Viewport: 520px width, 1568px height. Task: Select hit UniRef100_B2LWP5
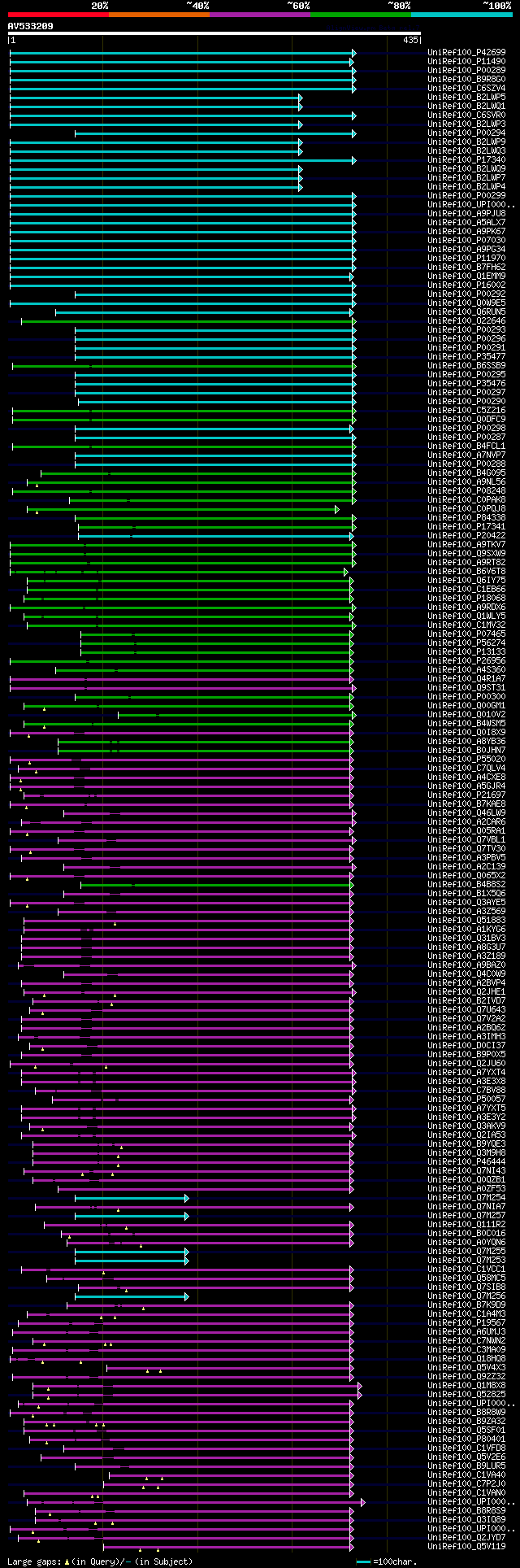pos(466,98)
